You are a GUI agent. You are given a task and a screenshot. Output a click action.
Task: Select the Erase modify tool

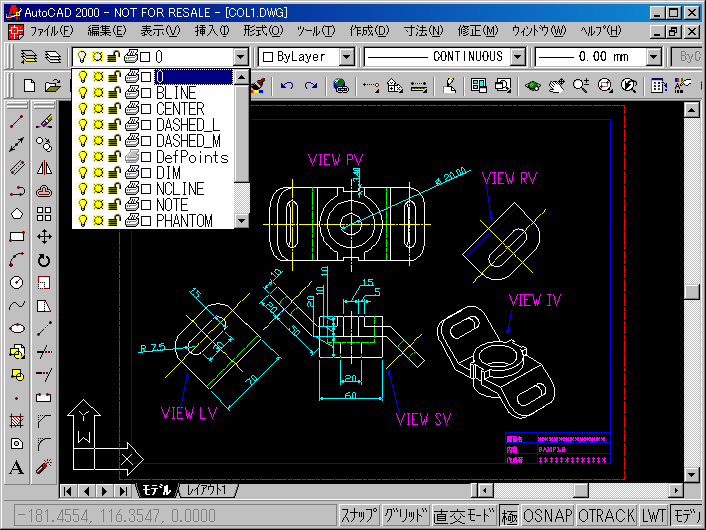(44, 122)
